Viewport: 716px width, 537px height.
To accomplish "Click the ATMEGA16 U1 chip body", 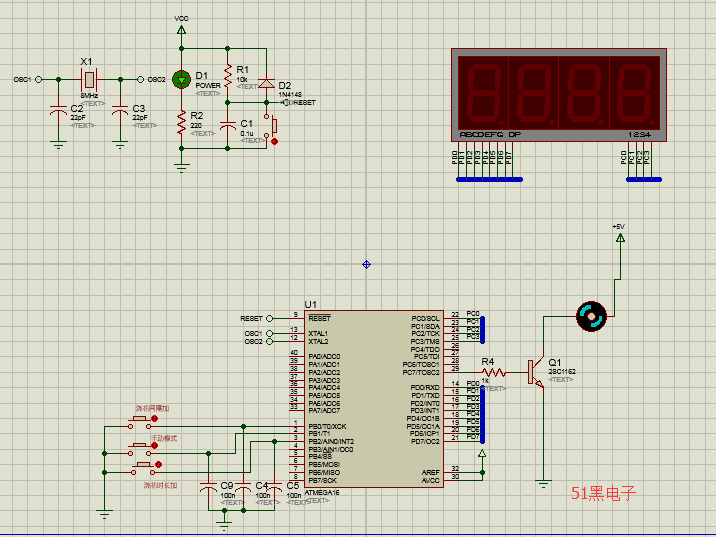I will 370,400.
